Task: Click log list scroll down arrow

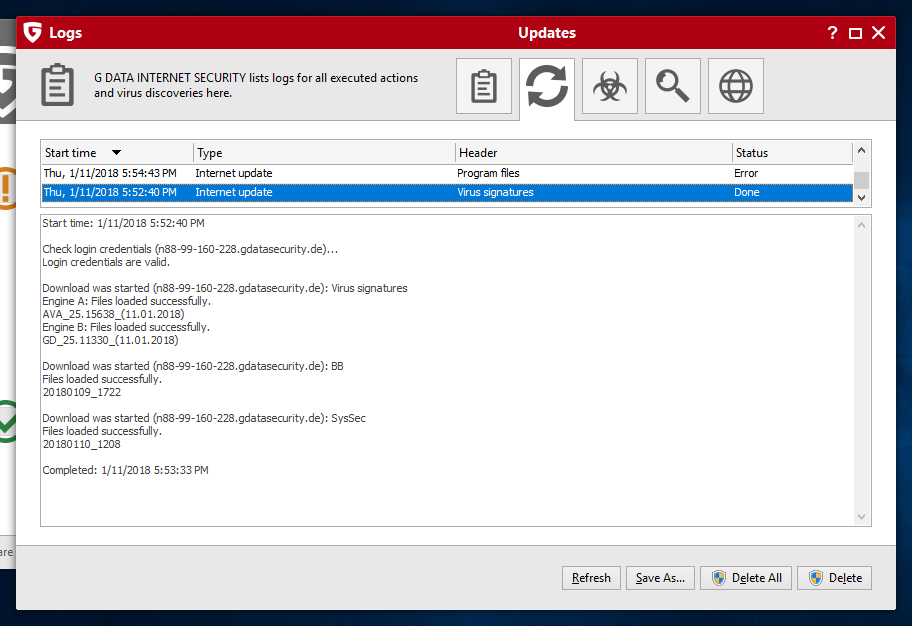Action: pos(861,198)
